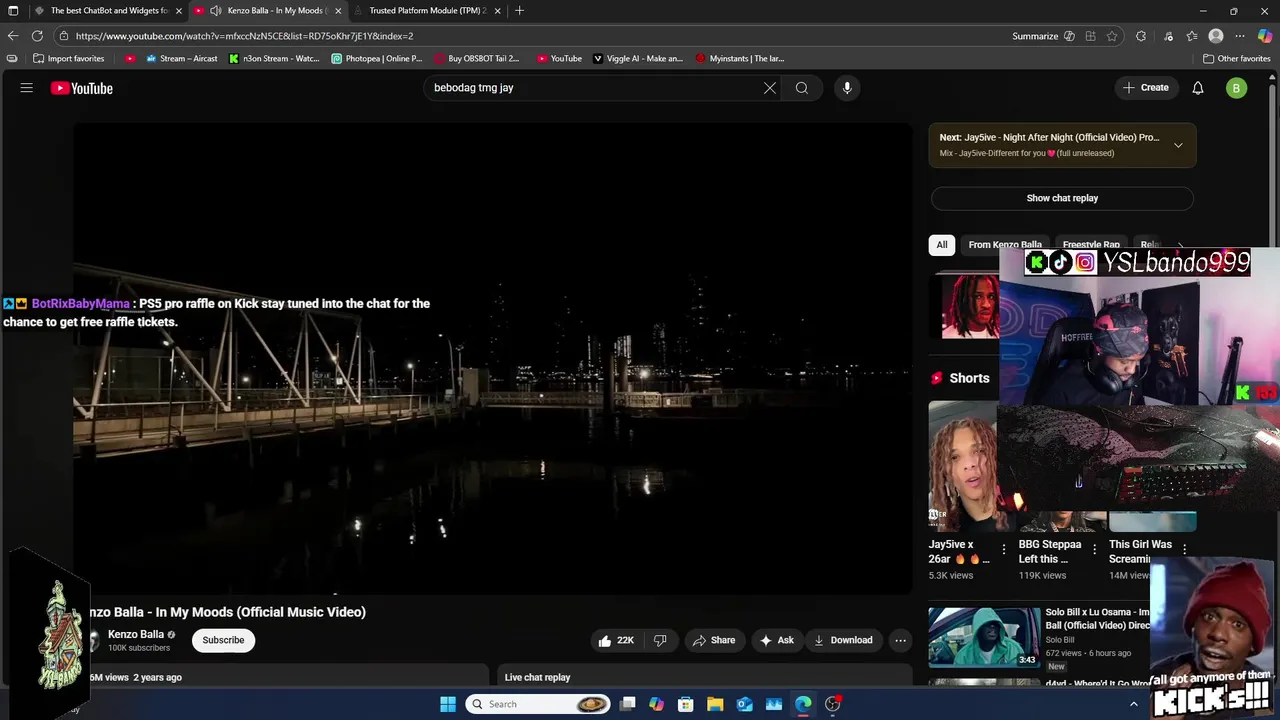Open Task View on taskbar
This screenshot has height=720, width=1280.
pyautogui.click(x=628, y=704)
